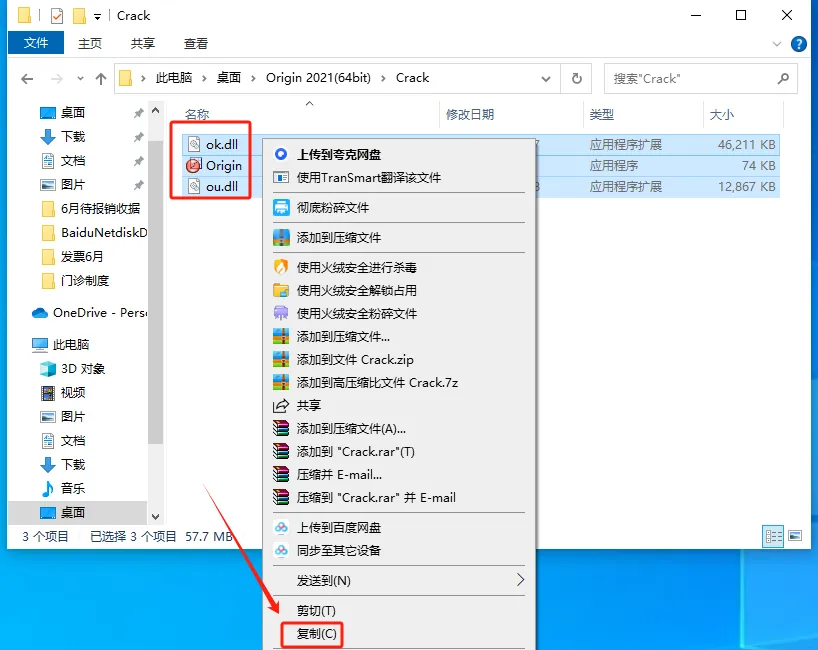Click the TranSmart translate icon
818x650 pixels.
point(281,177)
